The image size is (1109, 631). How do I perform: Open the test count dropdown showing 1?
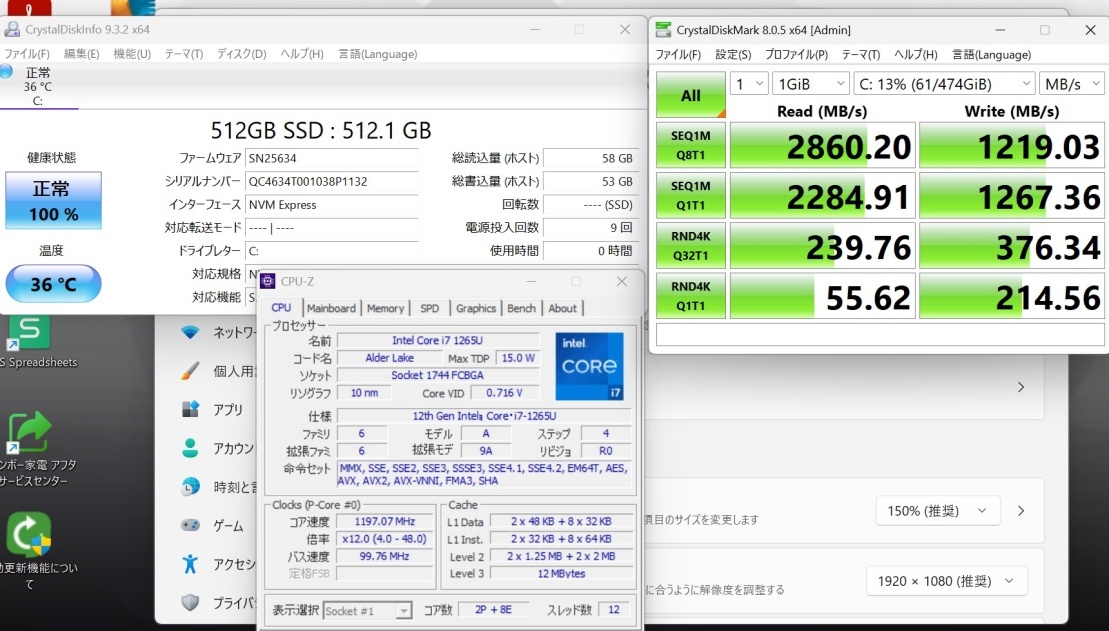pyautogui.click(x=748, y=84)
